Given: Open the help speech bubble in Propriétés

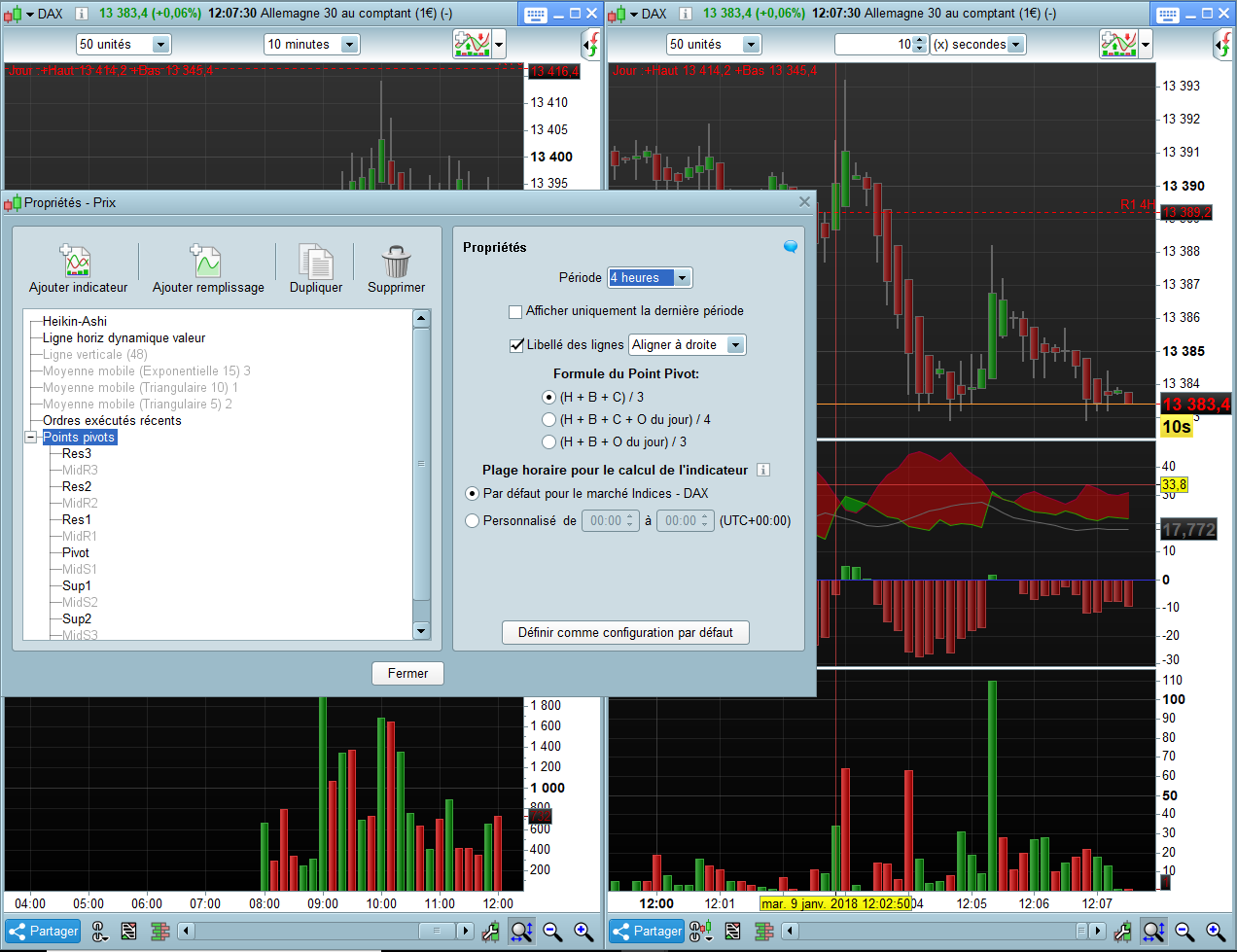Looking at the screenshot, I should pyautogui.click(x=791, y=247).
